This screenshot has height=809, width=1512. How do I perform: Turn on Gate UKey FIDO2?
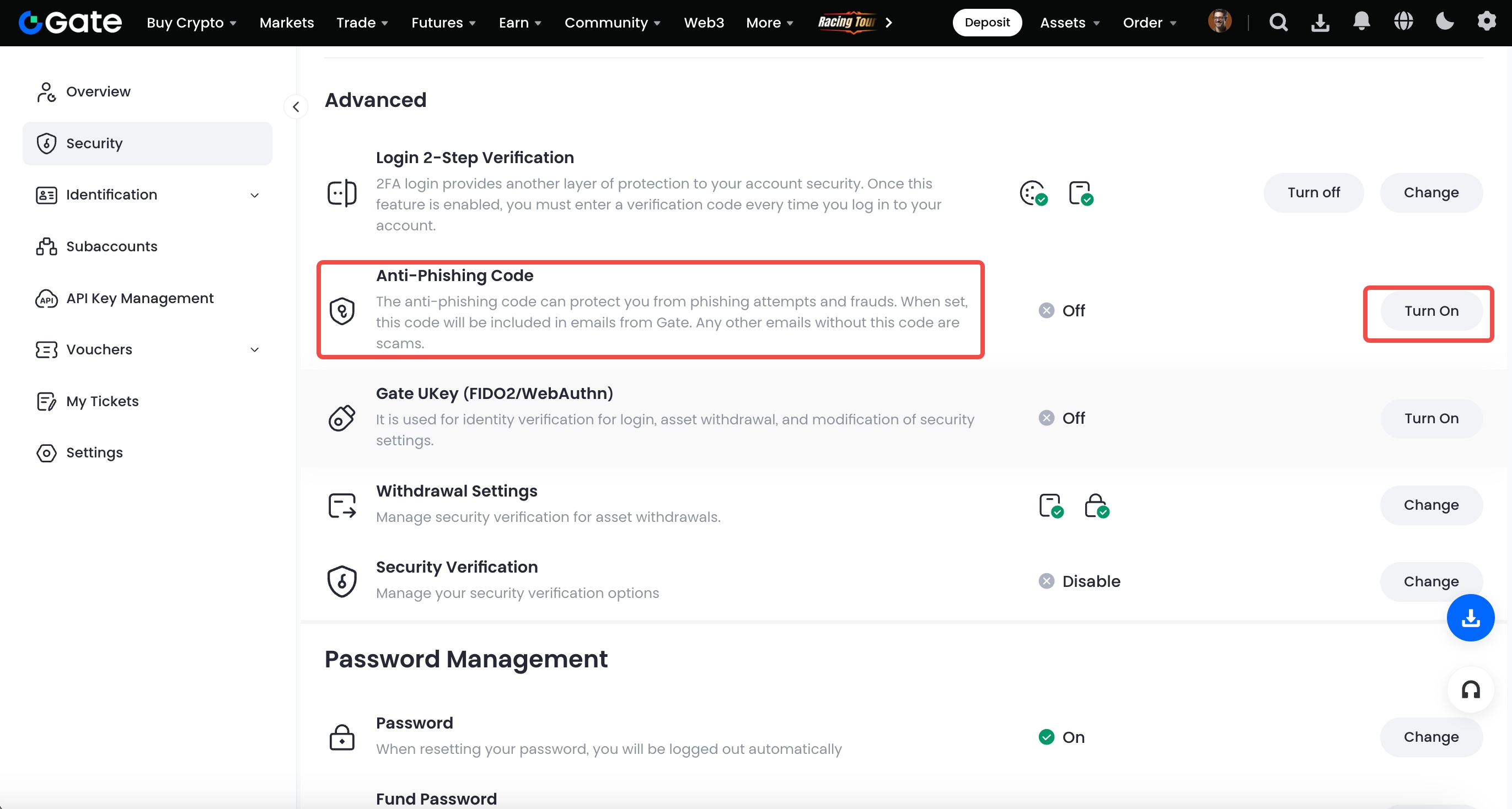[1430, 418]
